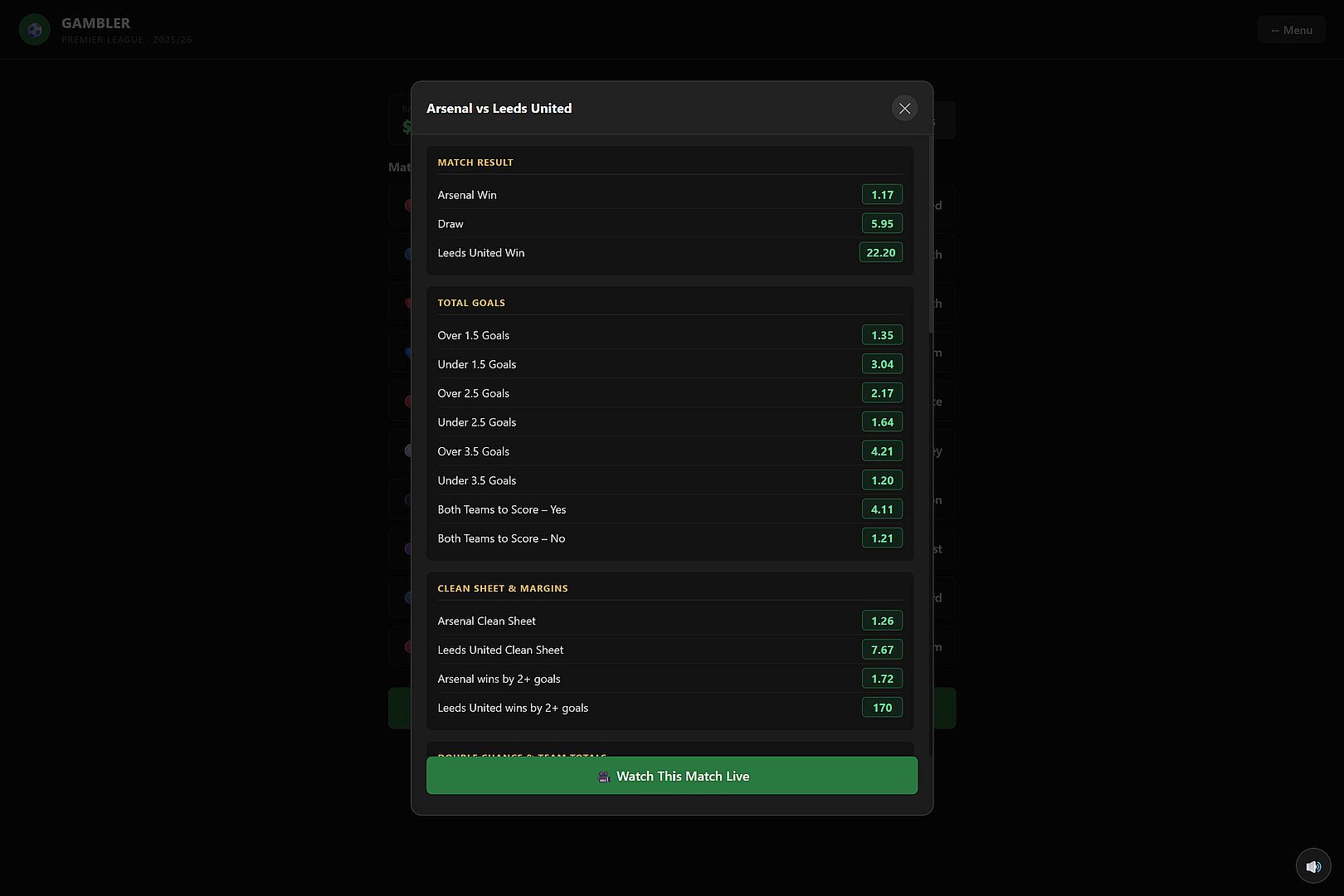Screen dimensions: 1344x896
Task: Select Both Teams to Score No 1.21
Action: 882,538
